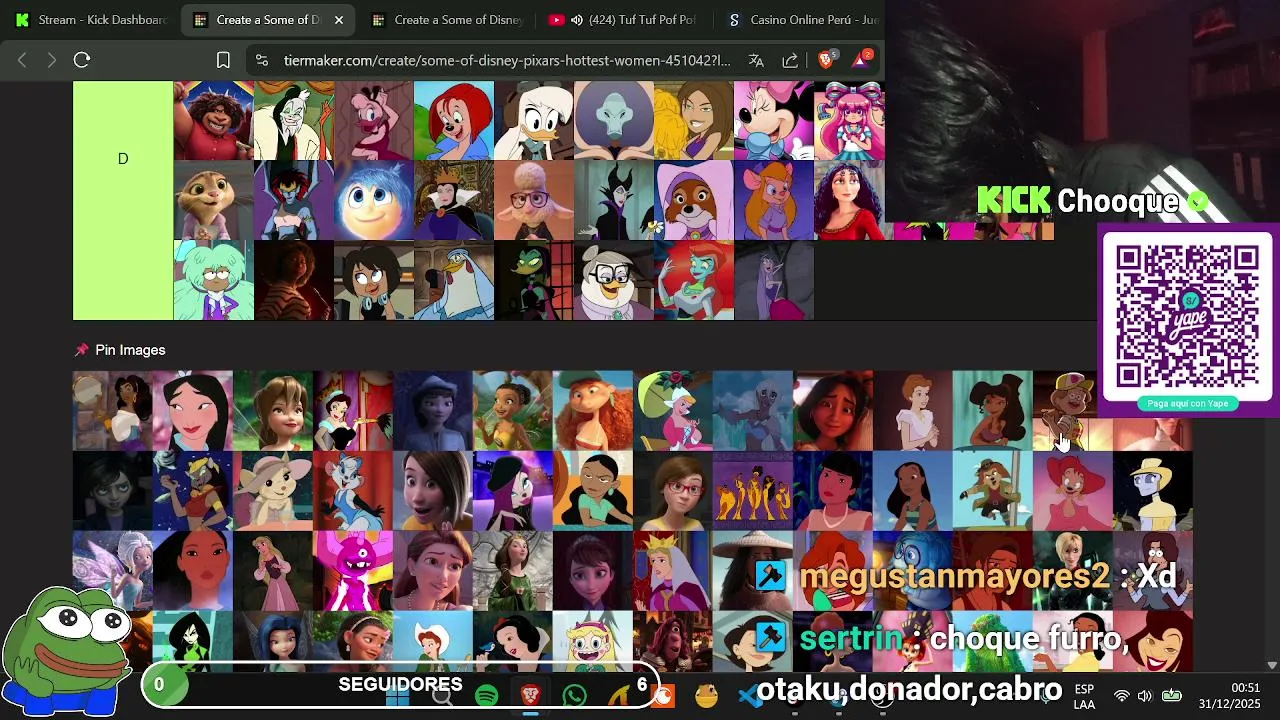Select the Cruella de Vil image in D tier

[294, 120]
